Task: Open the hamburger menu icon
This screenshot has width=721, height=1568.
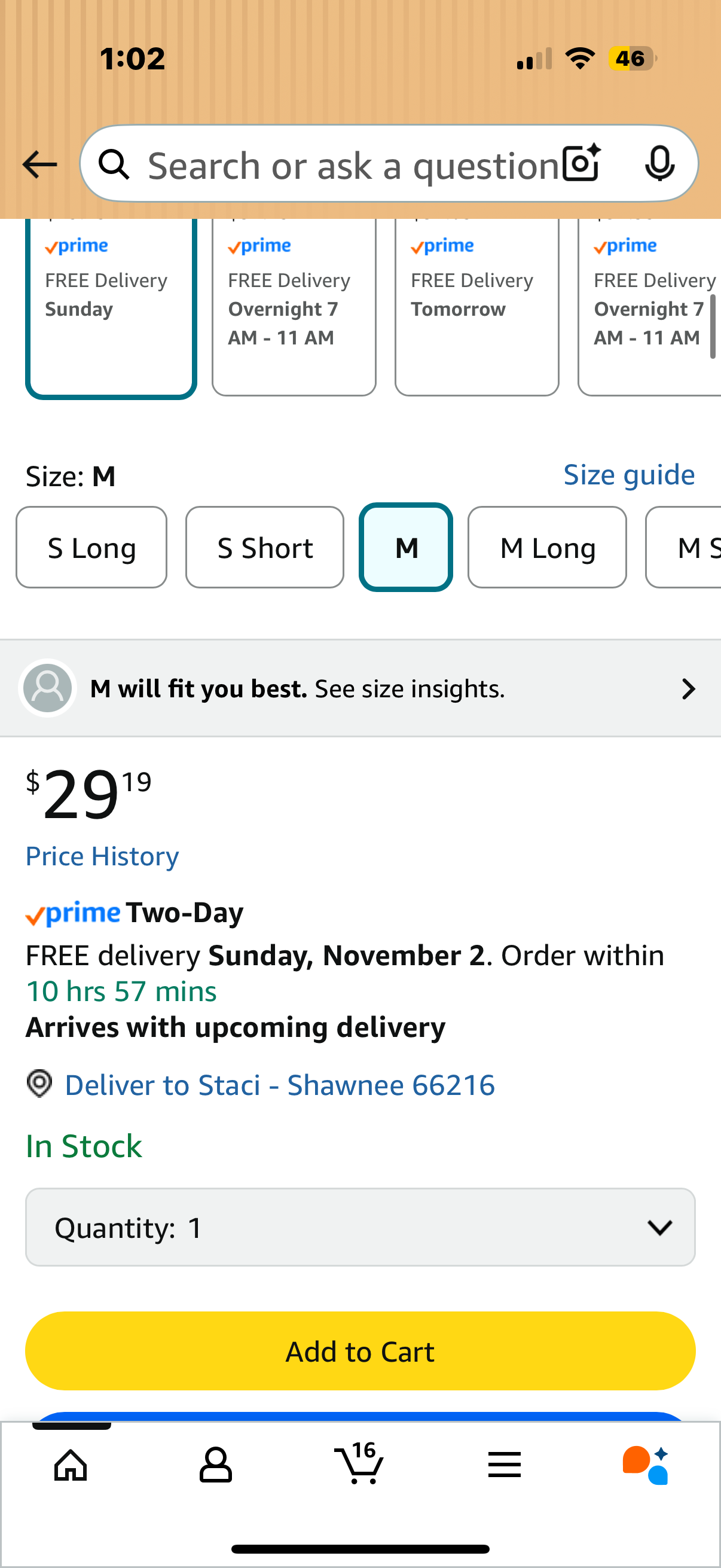Action: [504, 1465]
